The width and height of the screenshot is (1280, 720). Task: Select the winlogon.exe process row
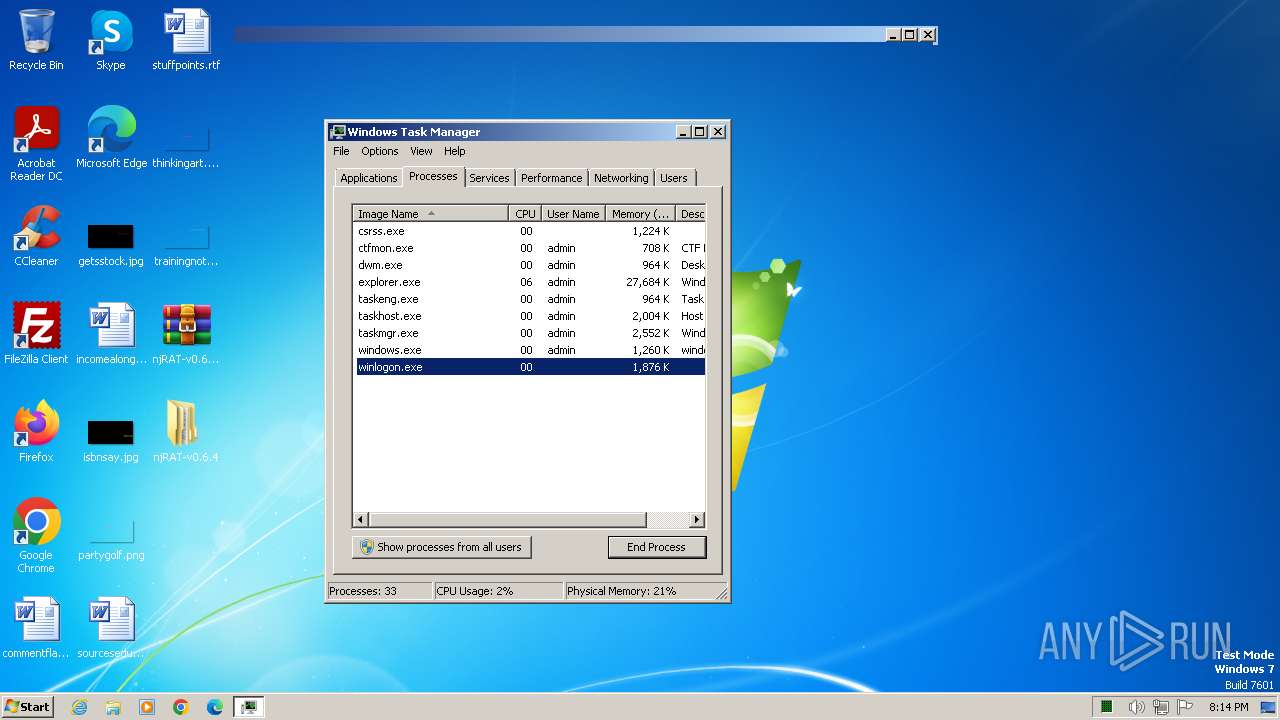530,367
